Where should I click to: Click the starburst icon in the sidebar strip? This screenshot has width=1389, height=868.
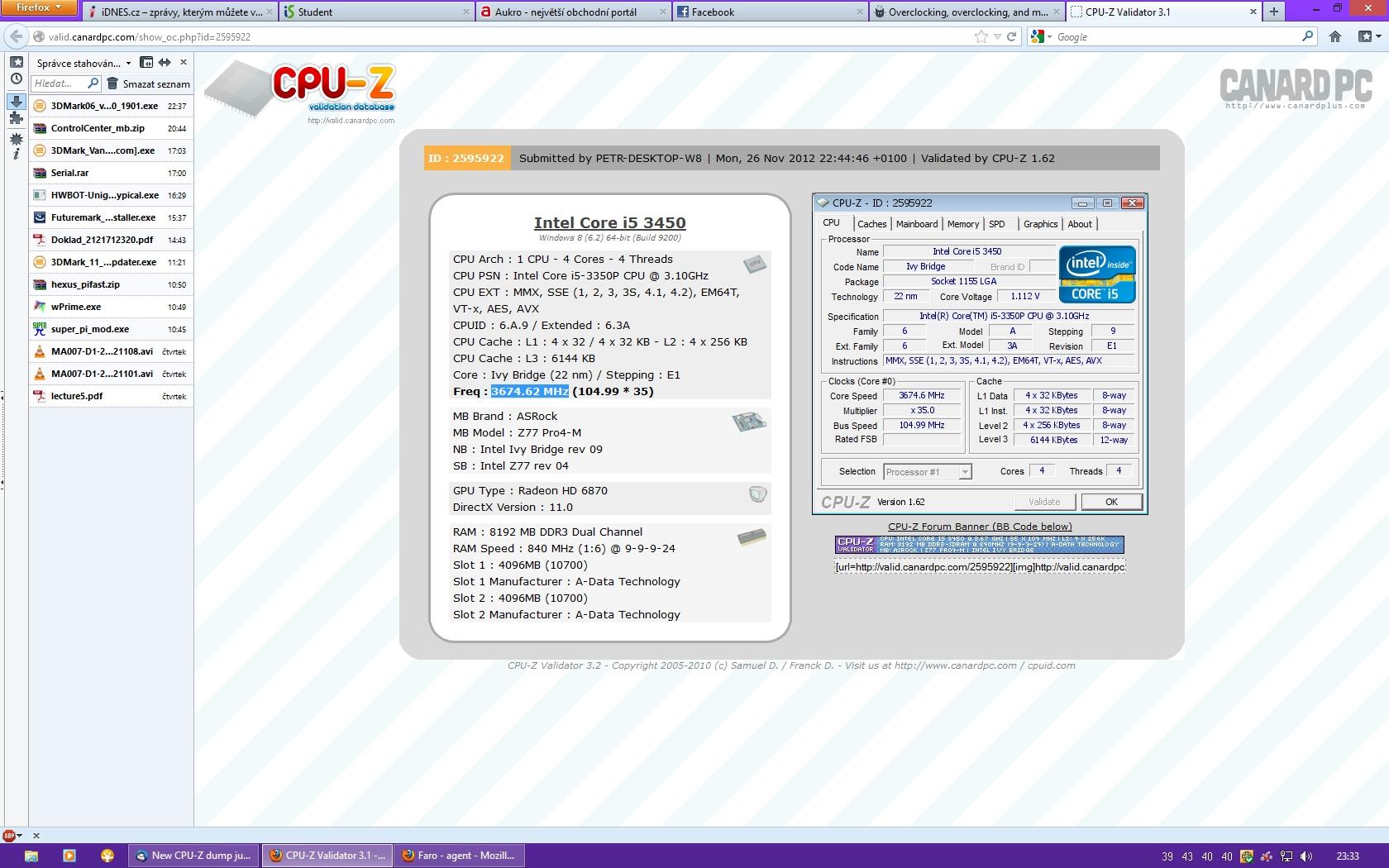(x=16, y=138)
